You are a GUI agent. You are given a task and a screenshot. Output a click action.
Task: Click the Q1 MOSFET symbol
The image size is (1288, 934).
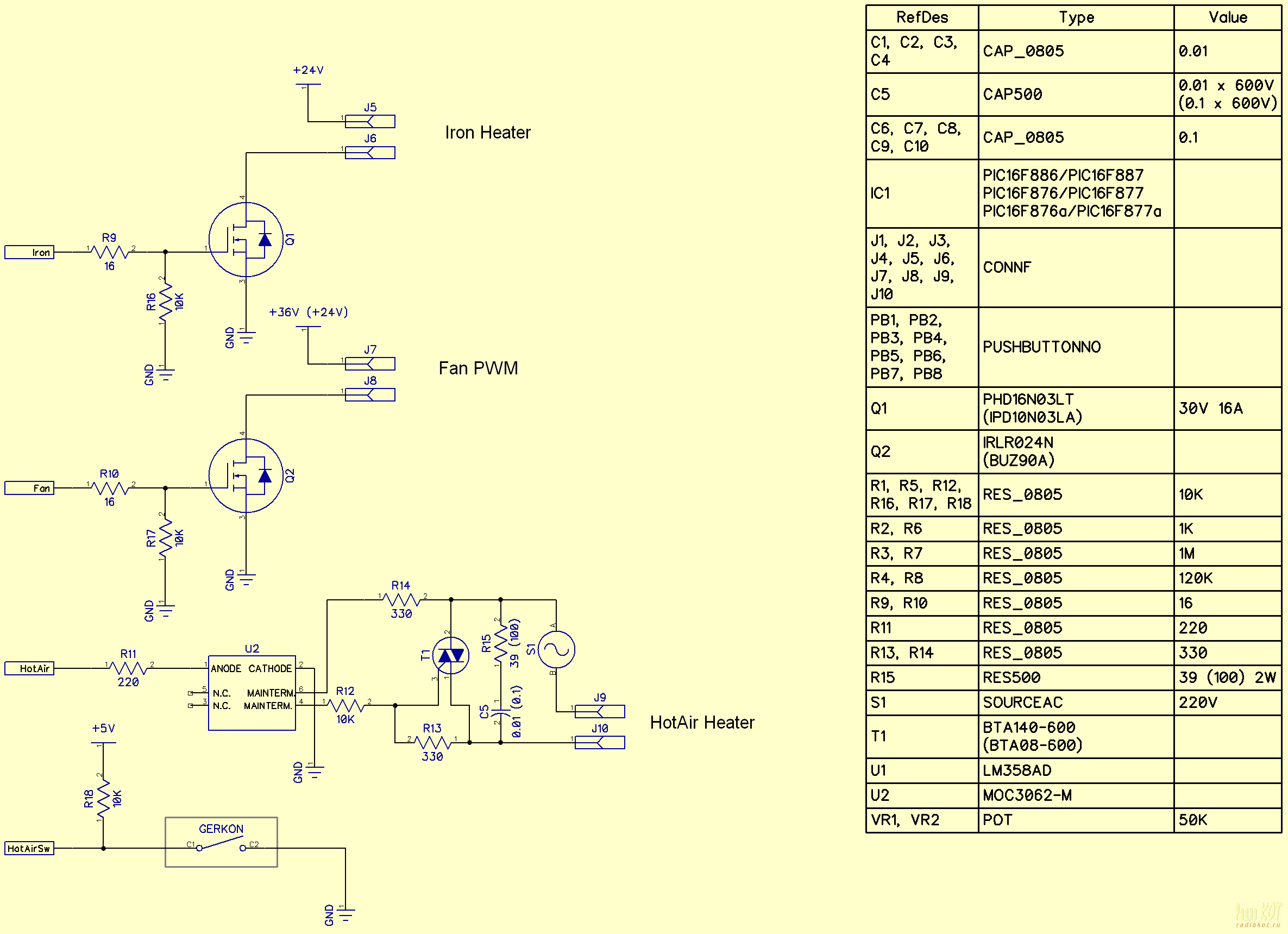pyautogui.click(x=246, y=240)
